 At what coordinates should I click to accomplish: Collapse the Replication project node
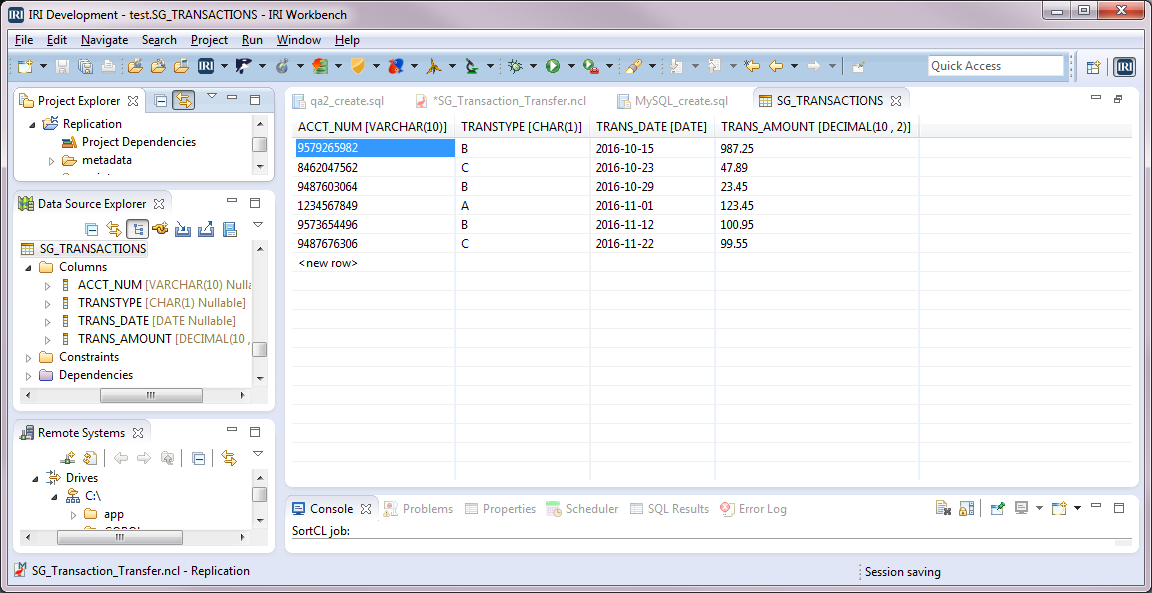click(x=32, y=125)
